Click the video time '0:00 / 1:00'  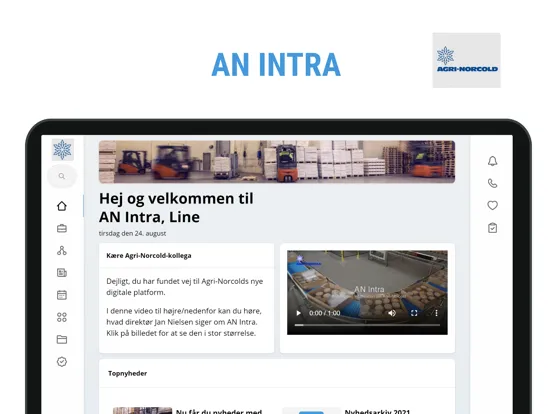tap(325, 313)
